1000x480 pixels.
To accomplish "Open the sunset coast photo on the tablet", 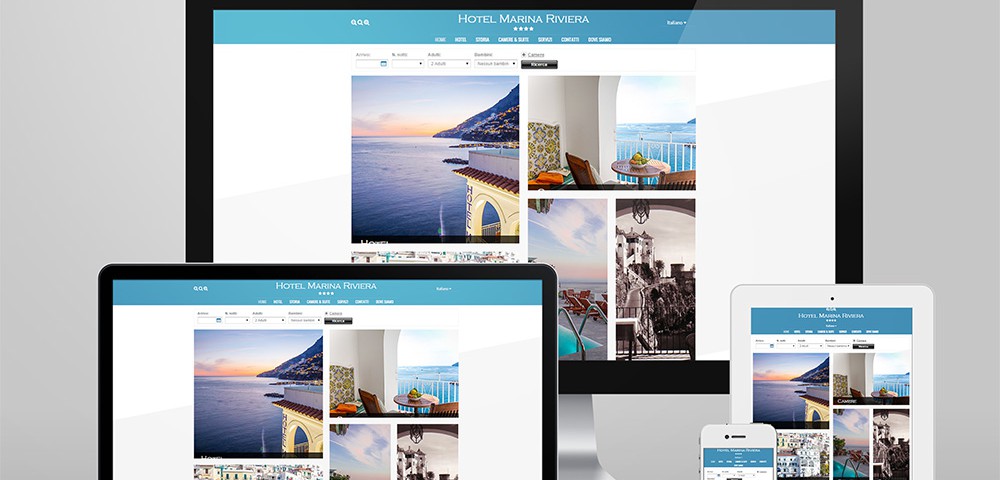I will [x=791, y=391].
